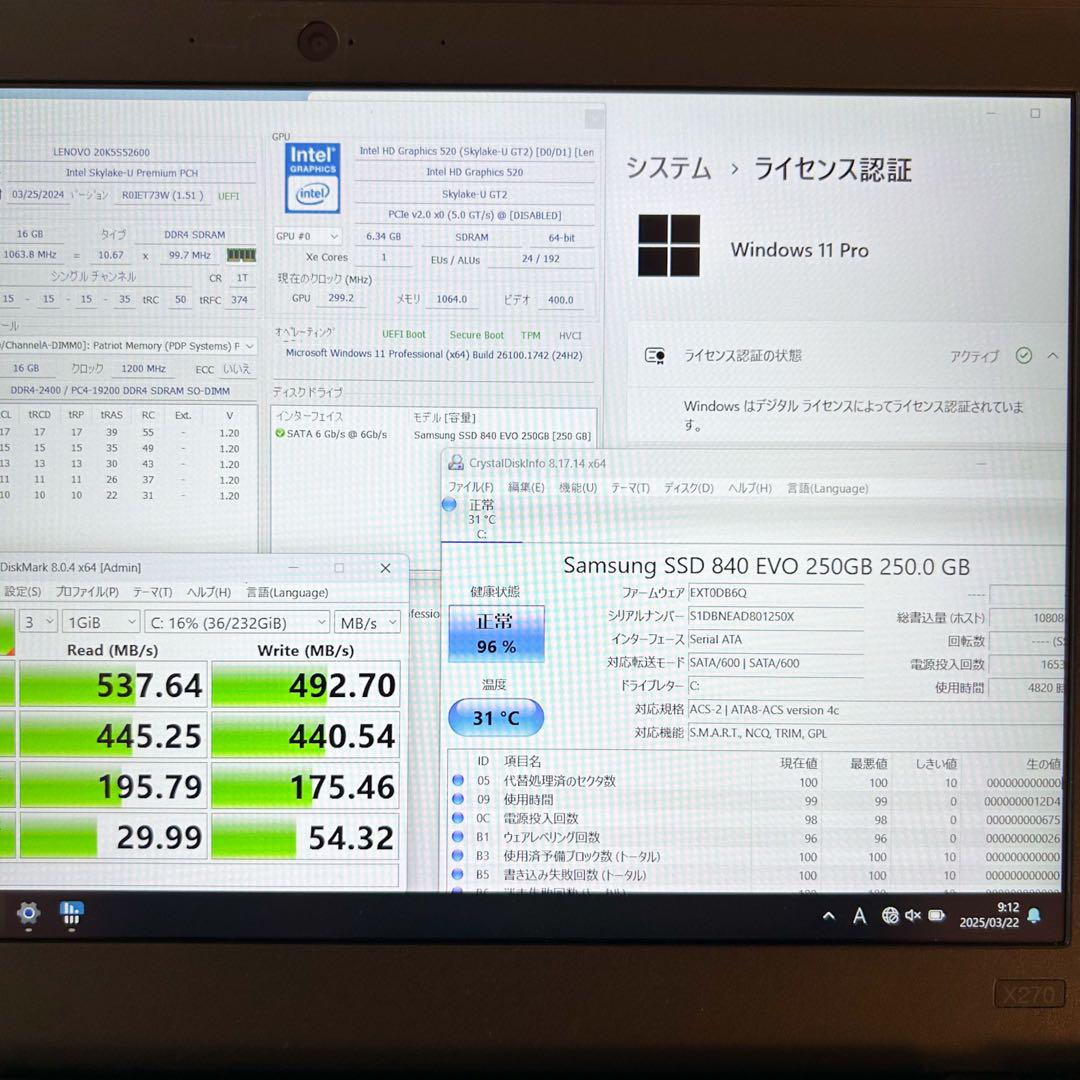Image resolution: width=1080 pixels, height=1080 pixels.
Task: Click the 'Samsung SSD 840 EVO 250GB [250 GB]' drive entry
Action: click(x=502, y=435)
